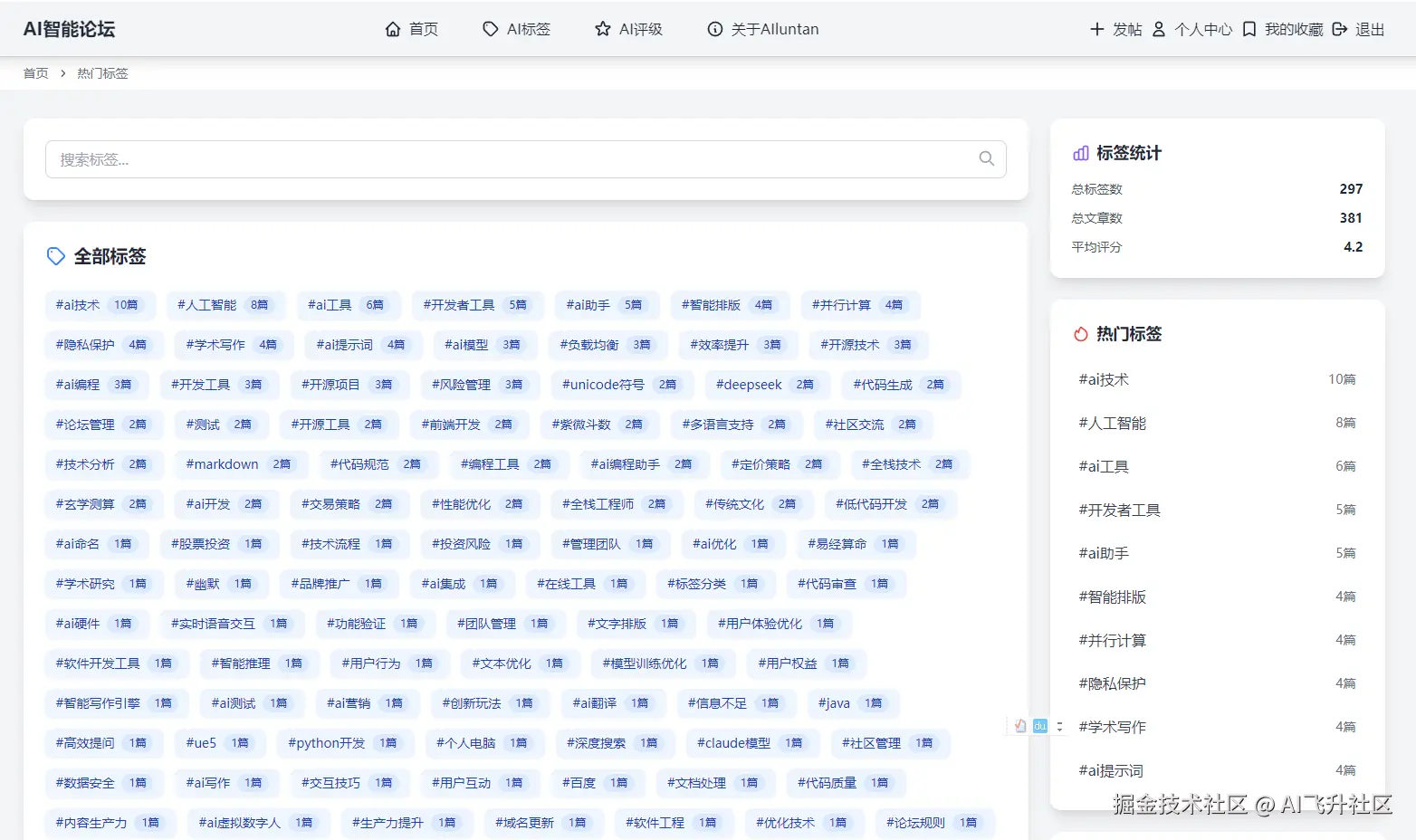Image resolution: width=1416 pixels, height=840 pixels.
Task: Open the #开源技术 tag chip
Action: tap(869, 345)
